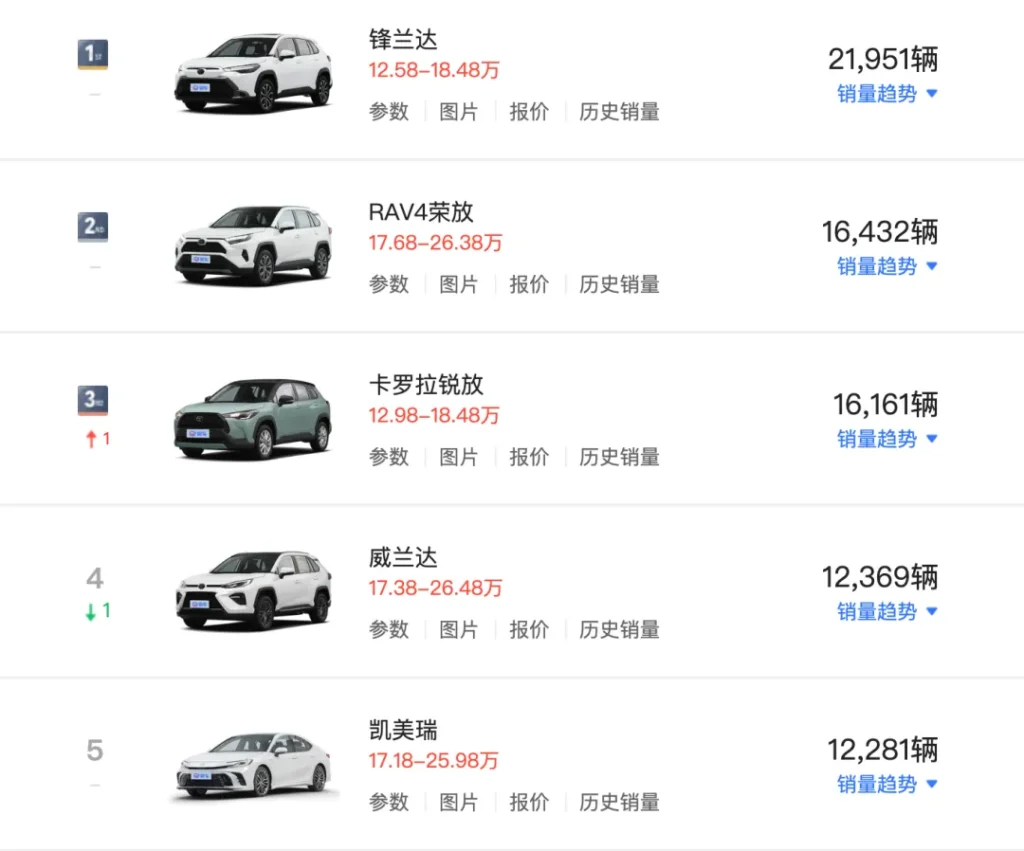Click the red up-arrow rank change indicator

(x=97, y=439)
